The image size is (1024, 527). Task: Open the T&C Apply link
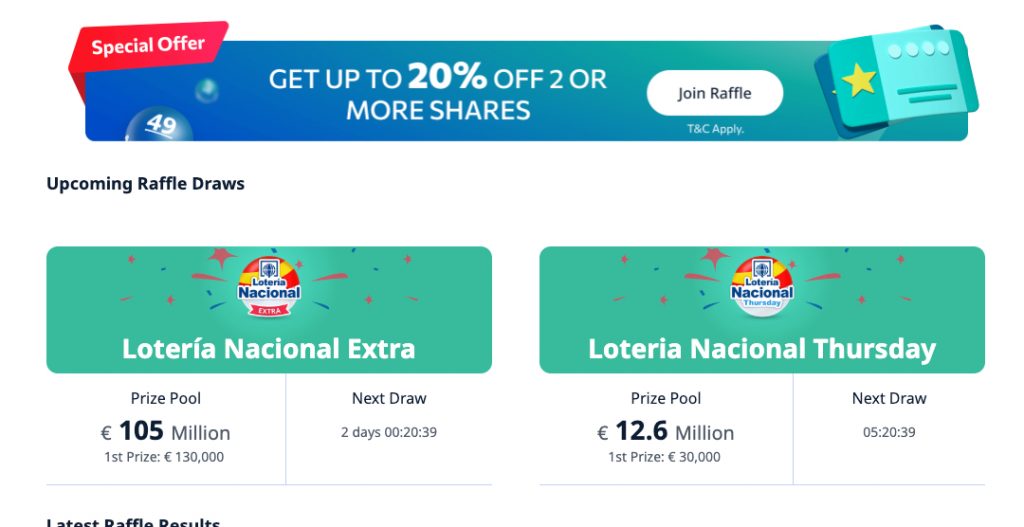pyautogui.click(x=714, y=129)
